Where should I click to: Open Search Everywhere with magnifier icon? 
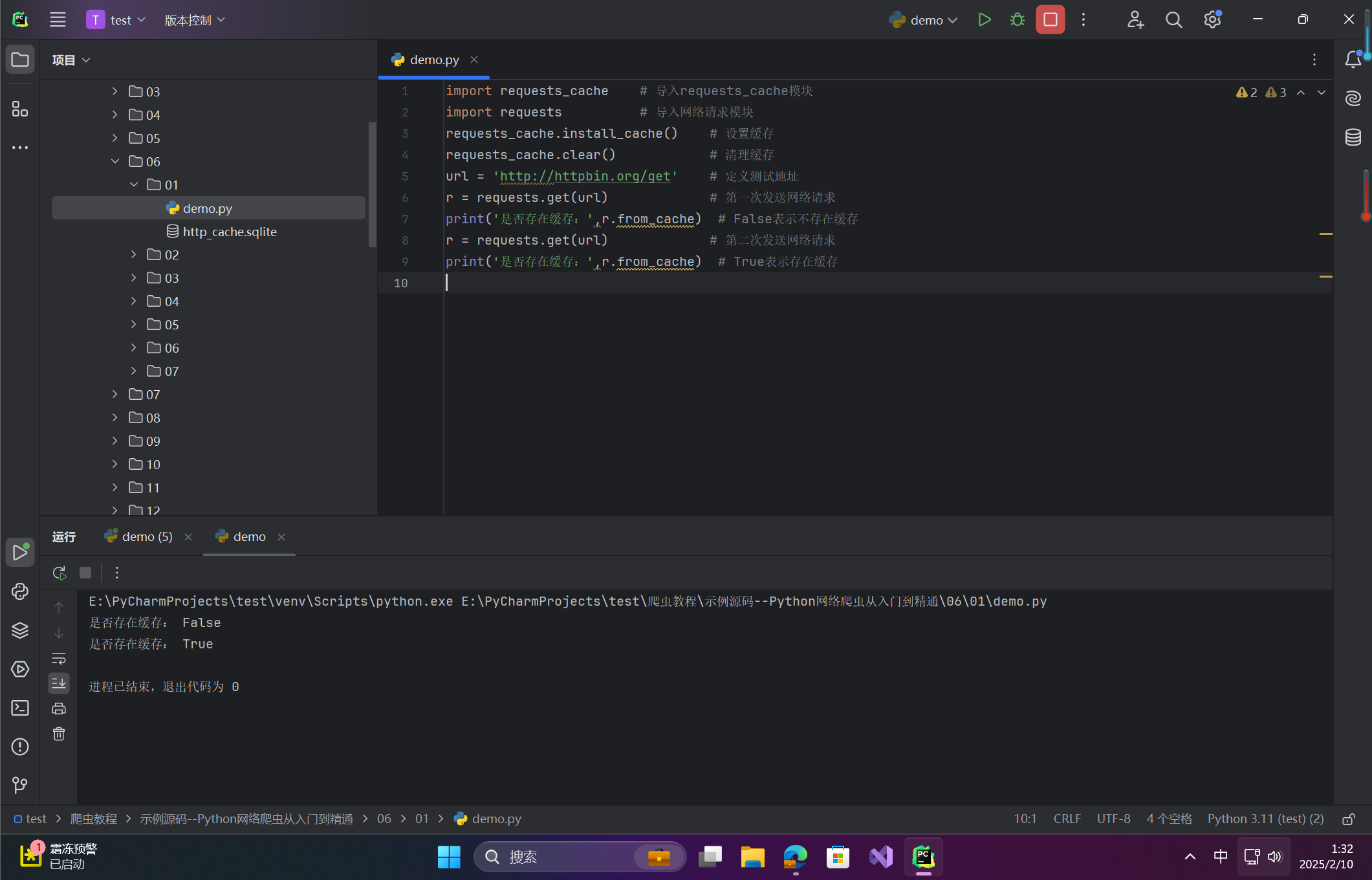(1173, 19)
